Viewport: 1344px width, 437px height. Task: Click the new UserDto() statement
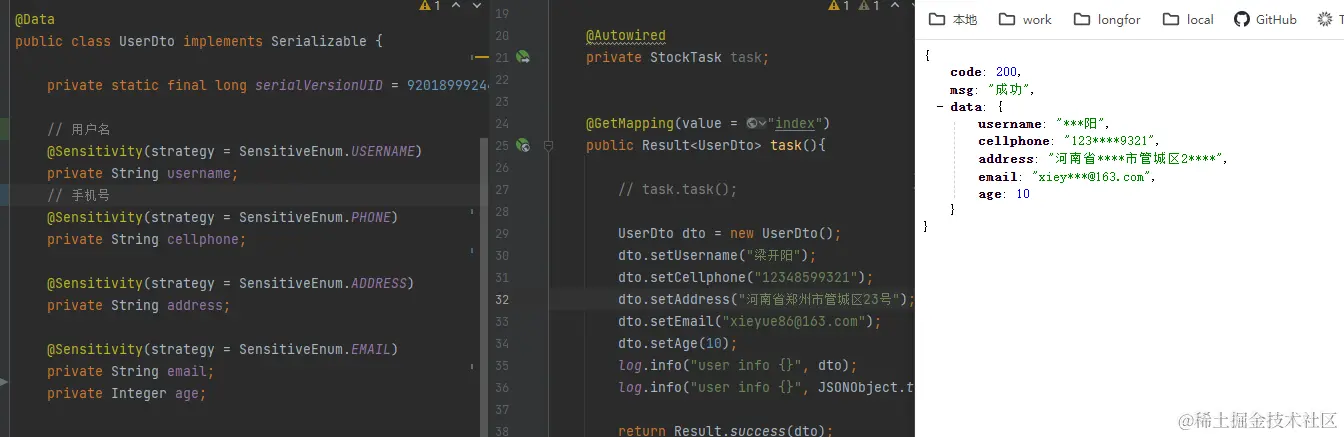786,233
